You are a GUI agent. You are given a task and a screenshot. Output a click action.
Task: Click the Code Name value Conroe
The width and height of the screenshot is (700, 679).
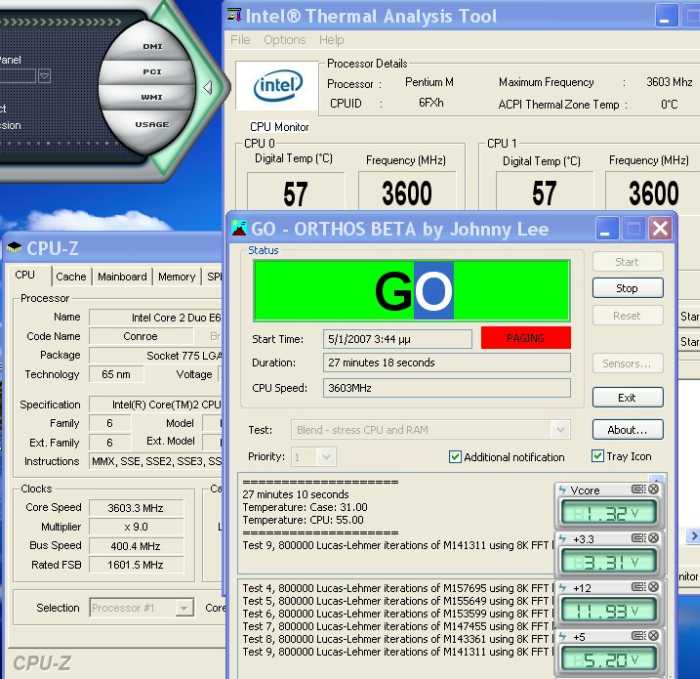(141, 336)
